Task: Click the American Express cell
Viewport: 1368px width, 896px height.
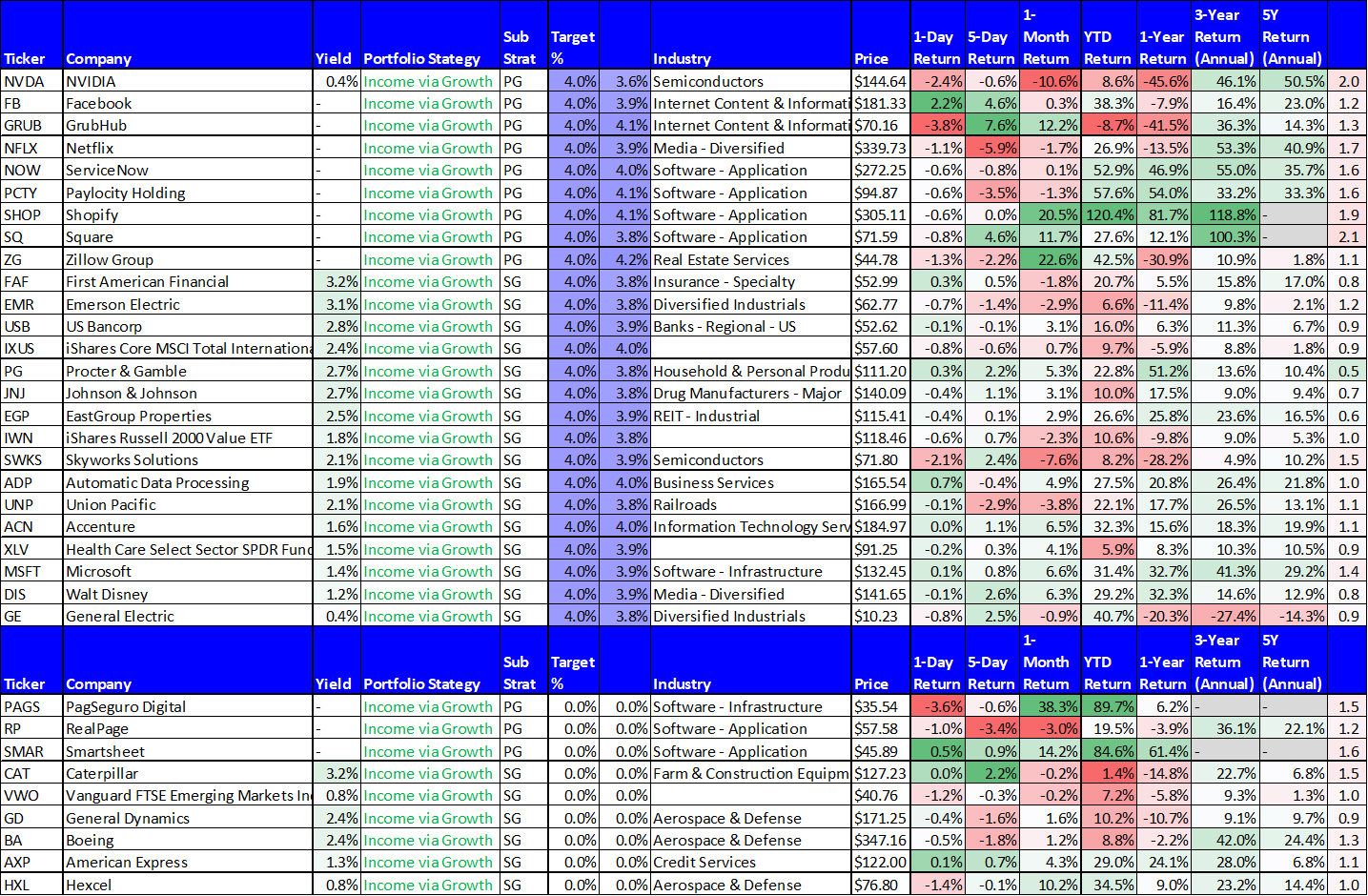Action: (x=188, y=862)
